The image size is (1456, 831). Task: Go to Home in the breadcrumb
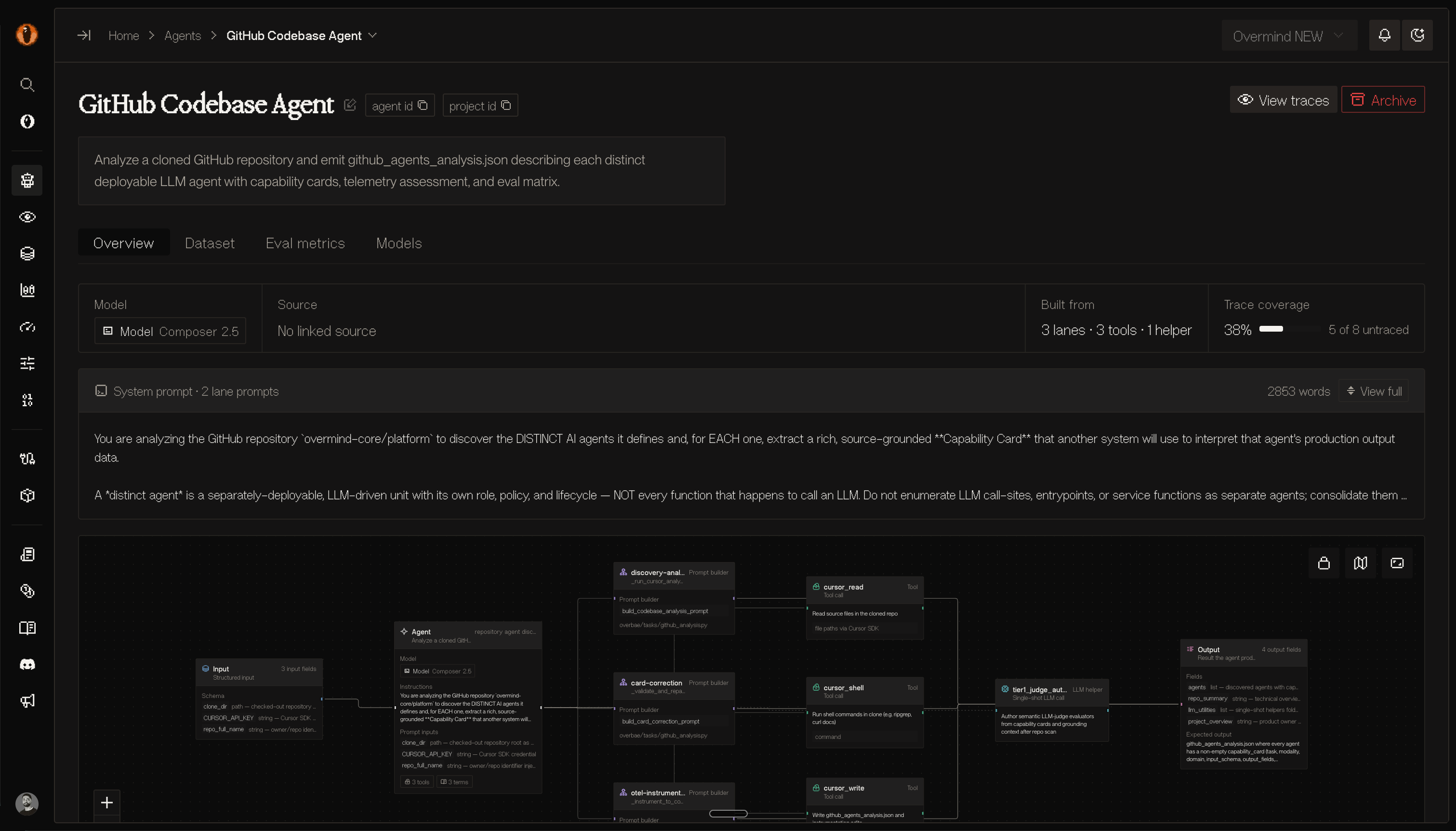(124, 35)
